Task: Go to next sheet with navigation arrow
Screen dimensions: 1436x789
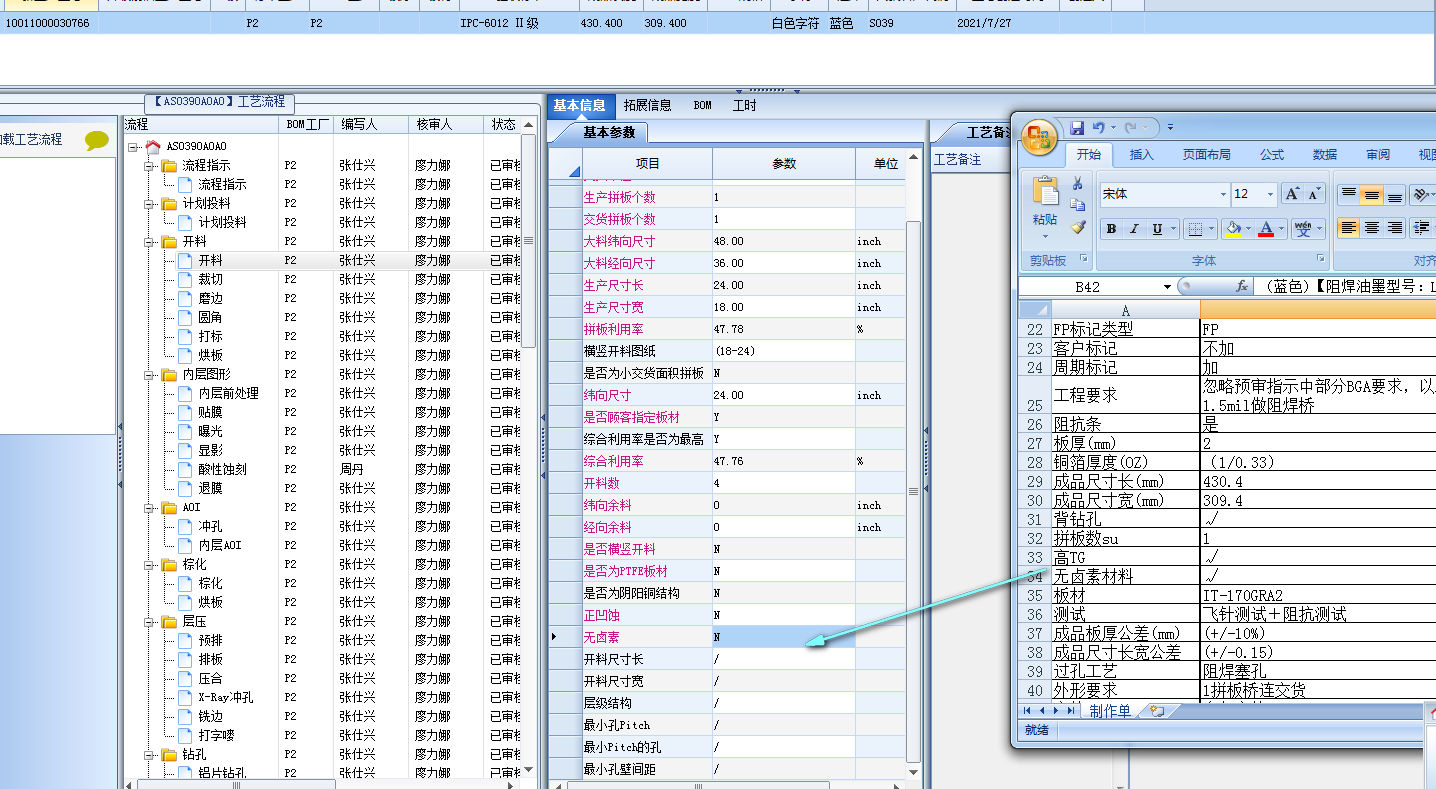Action: coord(1058,711)
